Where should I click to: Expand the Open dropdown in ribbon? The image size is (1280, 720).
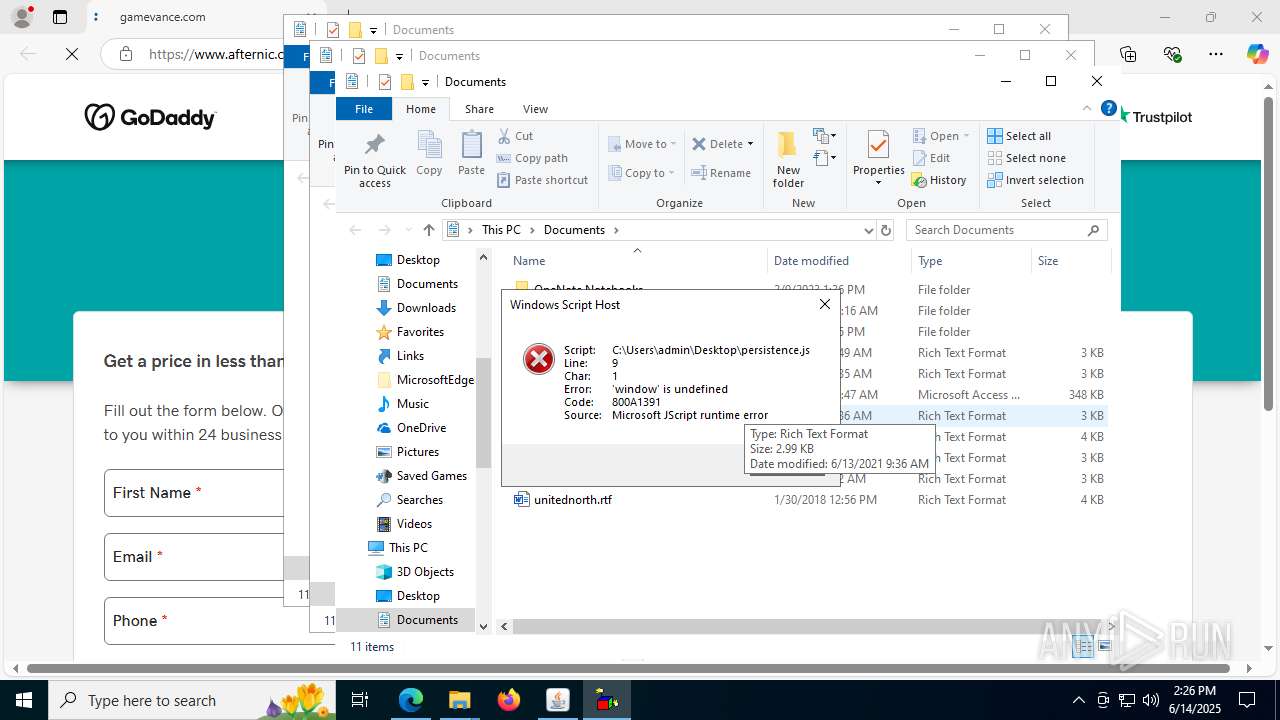coord(967,136)
